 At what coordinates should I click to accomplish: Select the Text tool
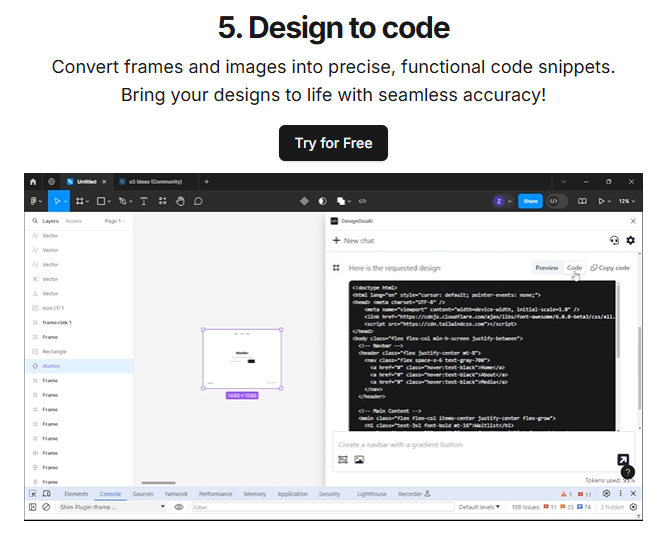tap(144, 201)
